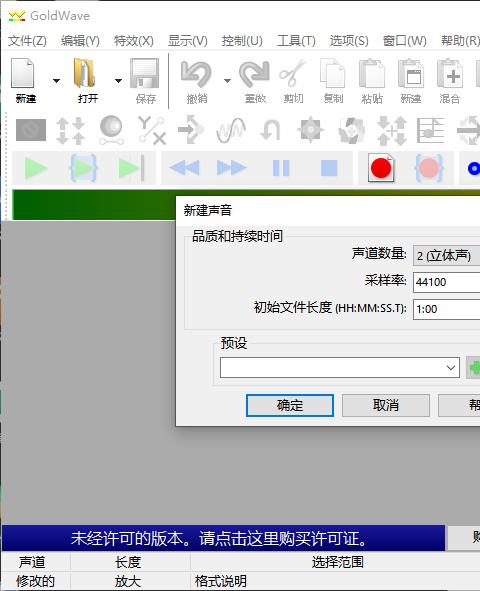Open the 窗口(W) menu
This screenshot has height=591, width=480.
point(405,41)
